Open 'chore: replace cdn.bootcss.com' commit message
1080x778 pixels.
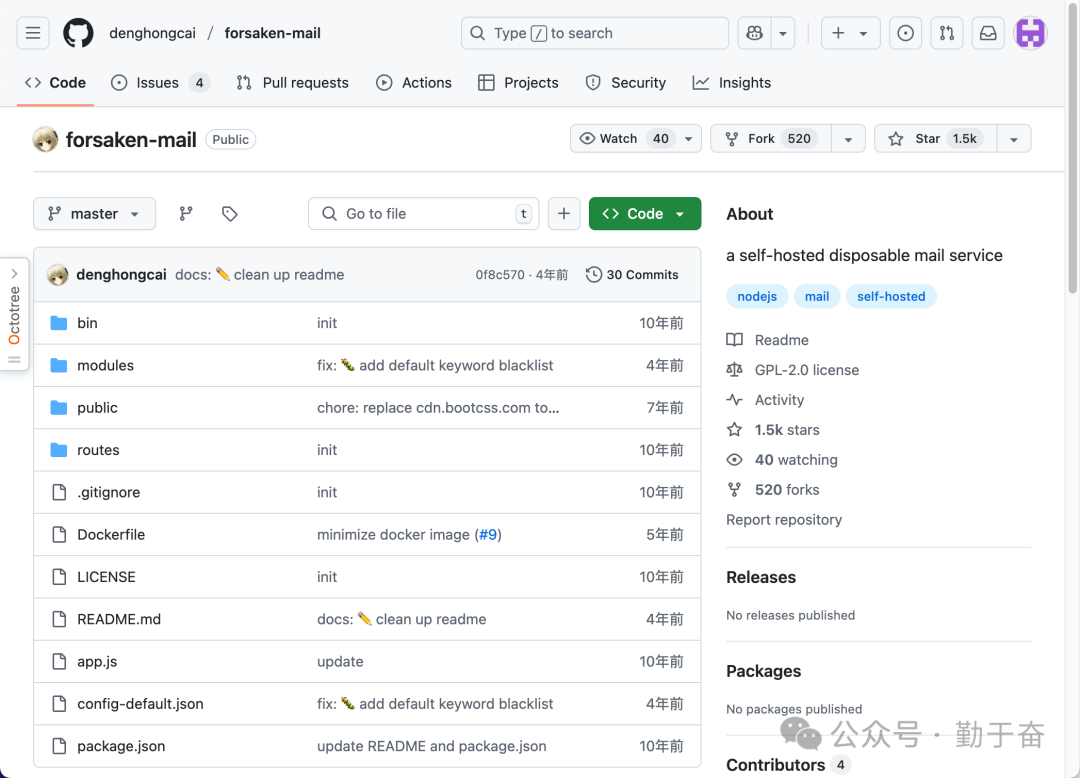438,408
